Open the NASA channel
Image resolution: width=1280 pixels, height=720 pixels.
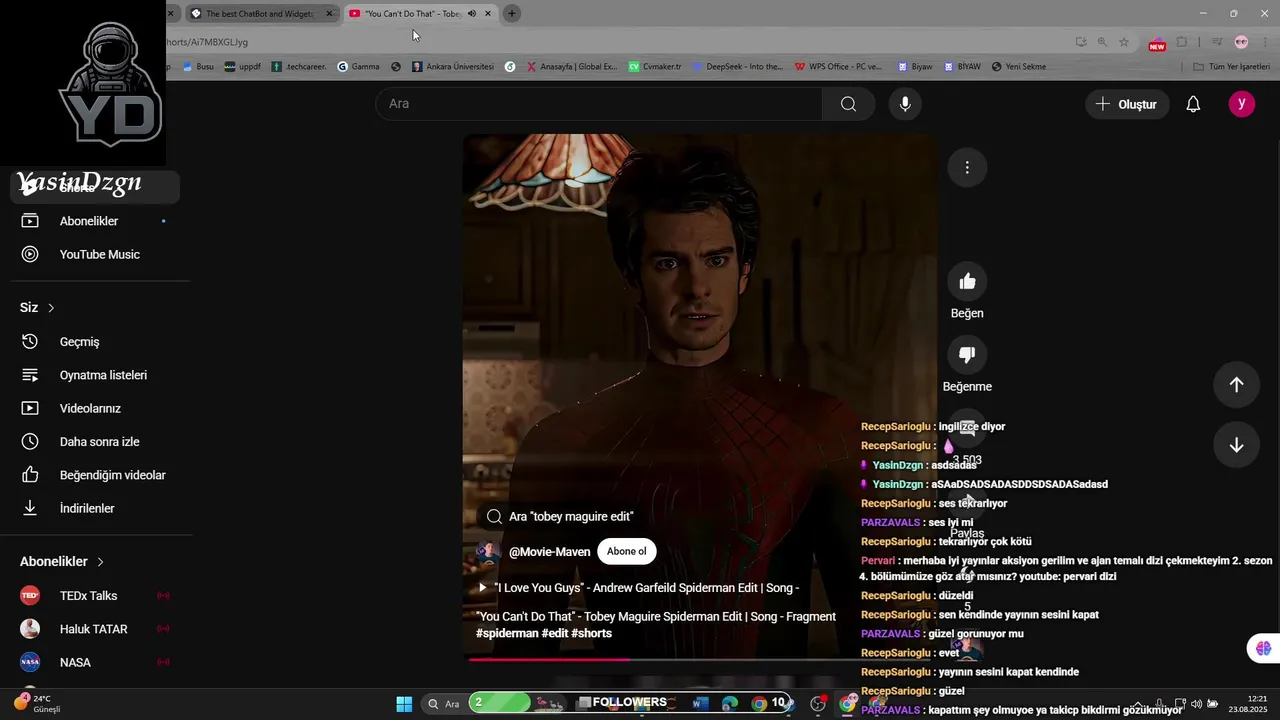95,662
